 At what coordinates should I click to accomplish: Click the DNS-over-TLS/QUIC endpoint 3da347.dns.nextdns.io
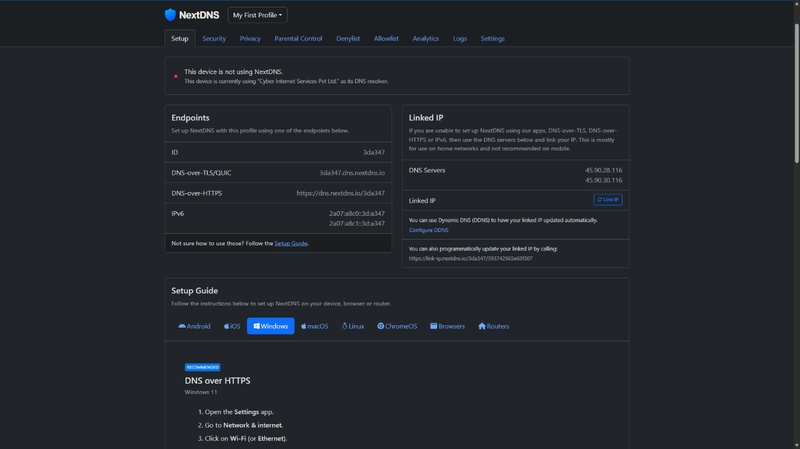(x=352, y=173)
